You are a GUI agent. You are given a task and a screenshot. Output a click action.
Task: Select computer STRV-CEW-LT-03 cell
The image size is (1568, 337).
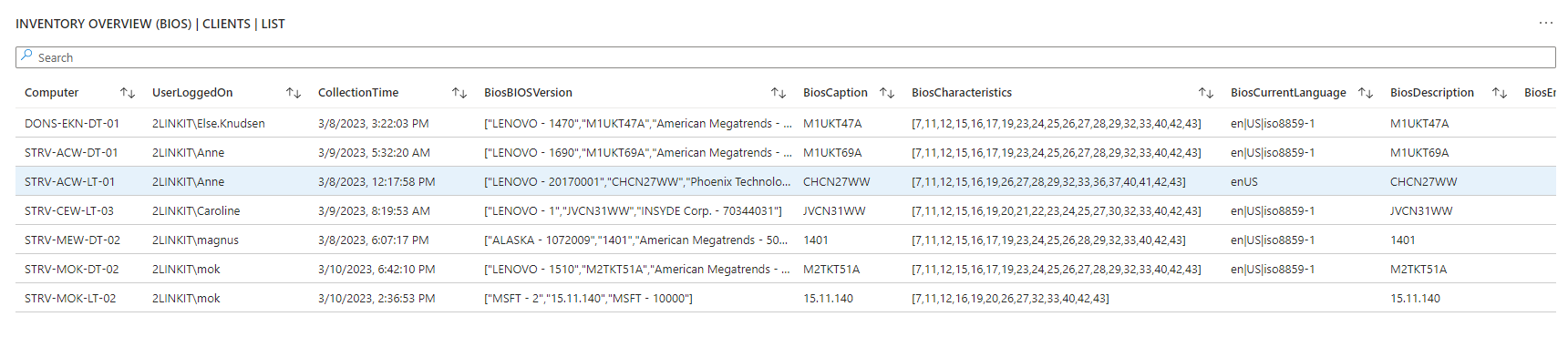tap(69, 210)
